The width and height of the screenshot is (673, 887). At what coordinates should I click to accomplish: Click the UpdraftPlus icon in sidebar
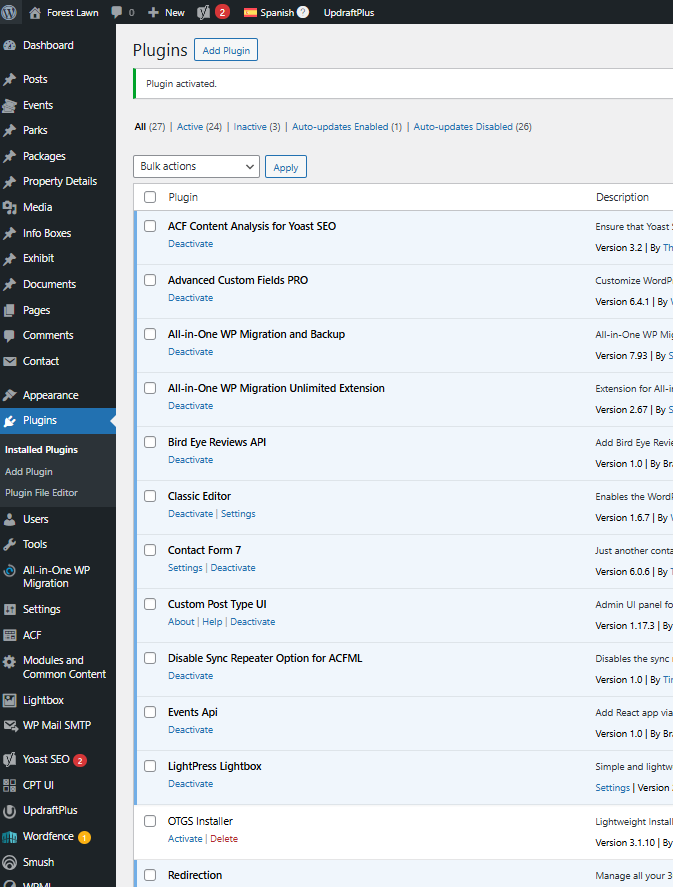(x=10, y=811)
